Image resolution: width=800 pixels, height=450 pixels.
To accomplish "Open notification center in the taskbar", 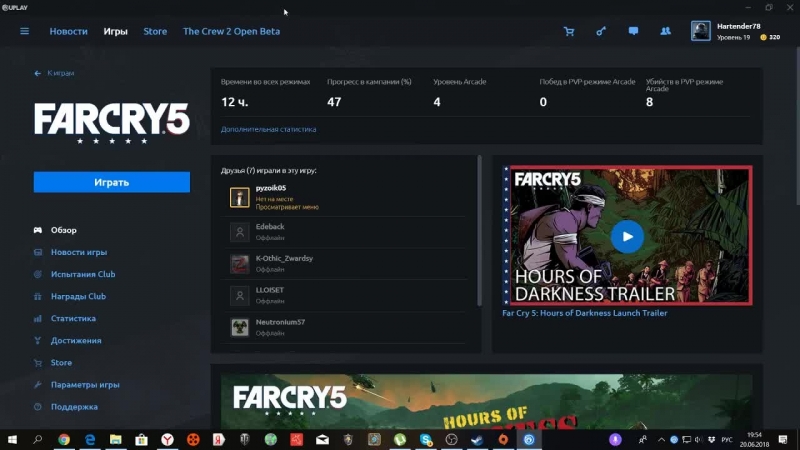I will click(783, 439).
